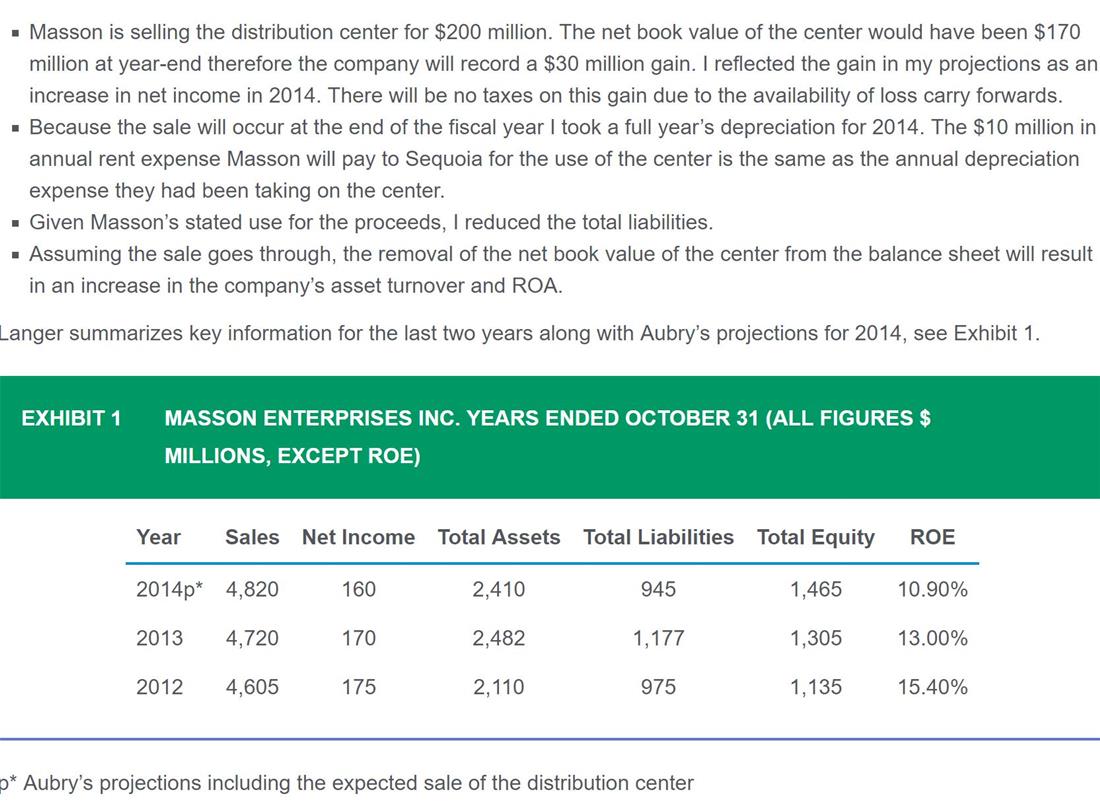Click the Total Assets column header
The height and width of the screenshot is (809, 1100).
pyautogui.click(x=499, y=537)
